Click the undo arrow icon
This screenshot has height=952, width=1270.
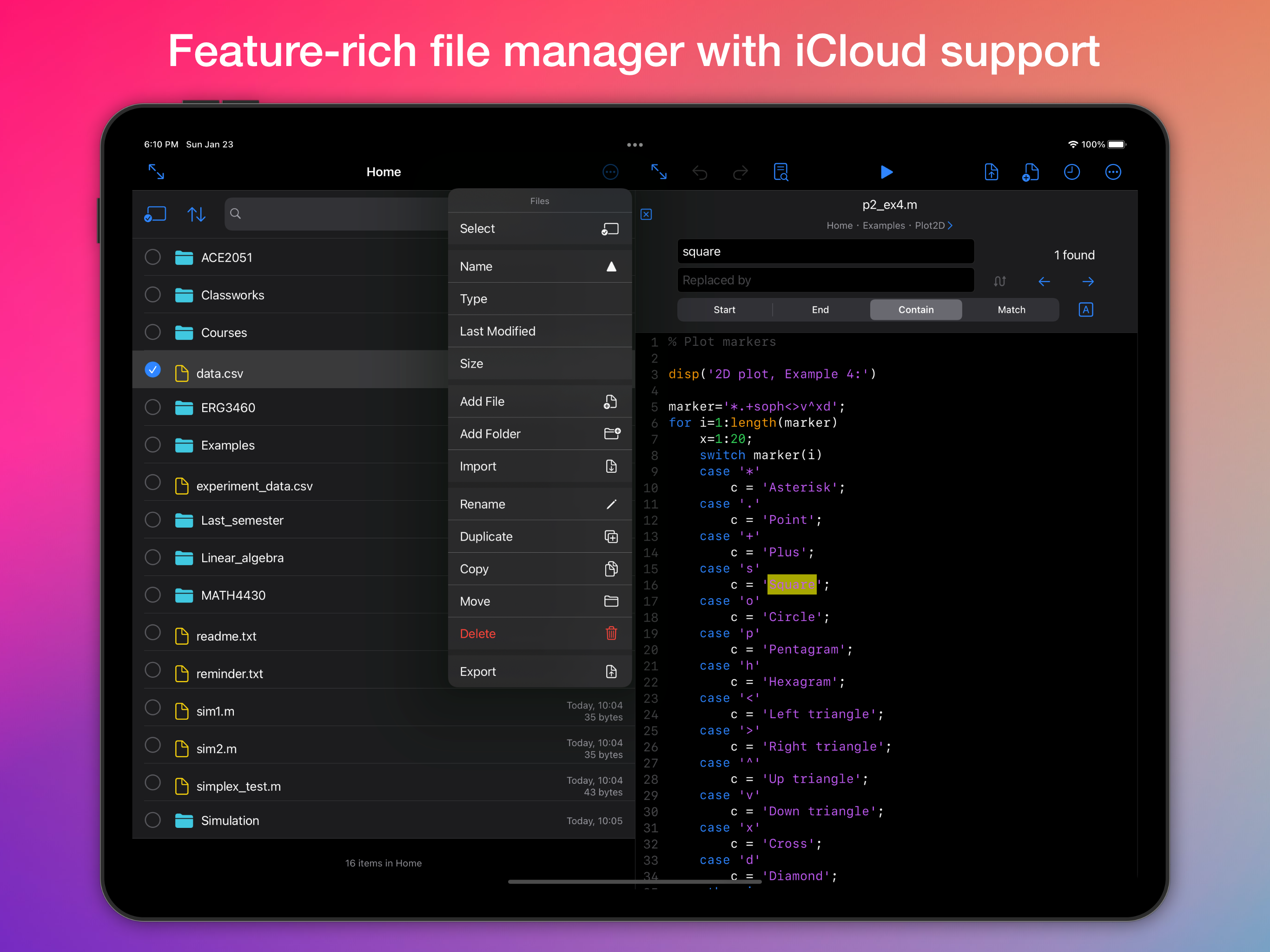[x=699, y=172]
